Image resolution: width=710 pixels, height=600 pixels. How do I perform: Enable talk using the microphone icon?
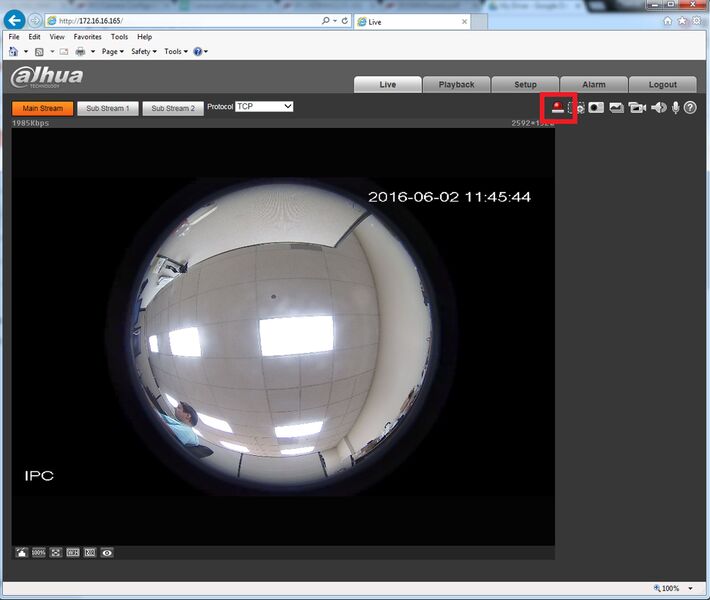(675, 108)
